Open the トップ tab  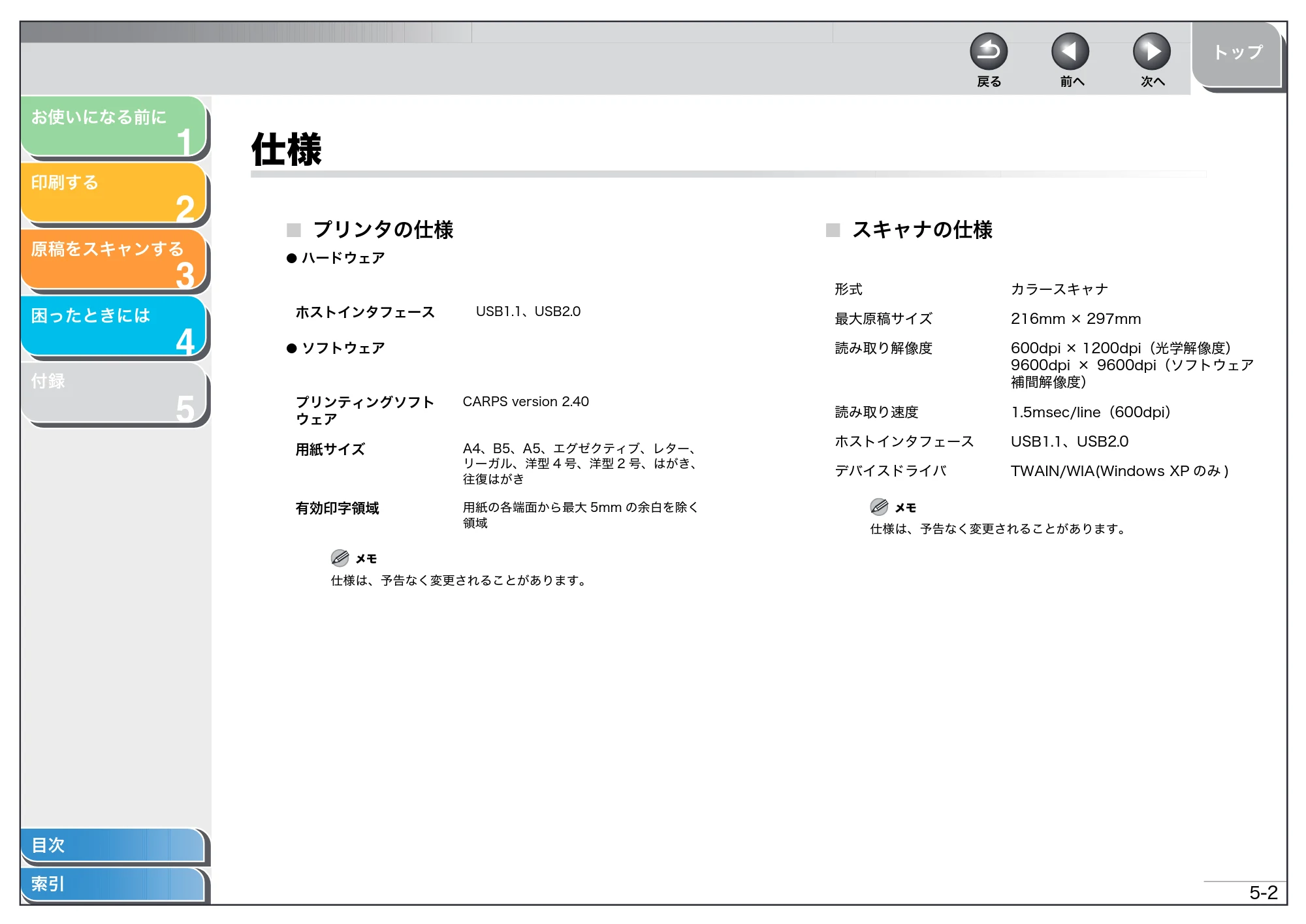coord(1237,54)
